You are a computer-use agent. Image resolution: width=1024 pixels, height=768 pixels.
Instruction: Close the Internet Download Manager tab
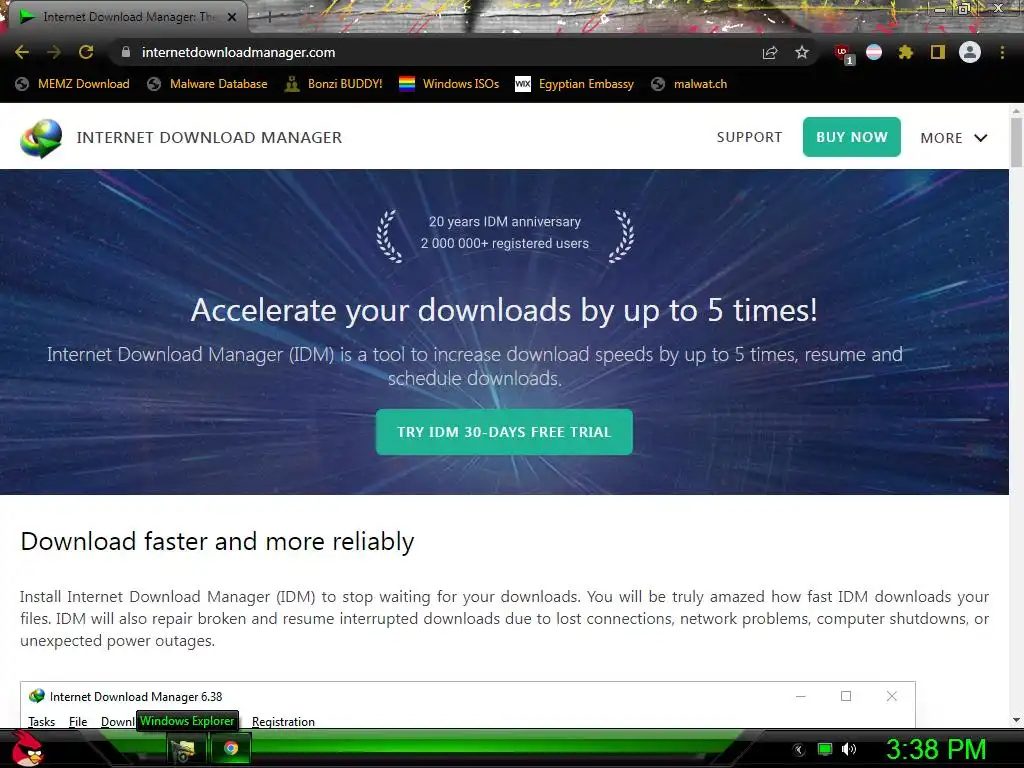232,17
